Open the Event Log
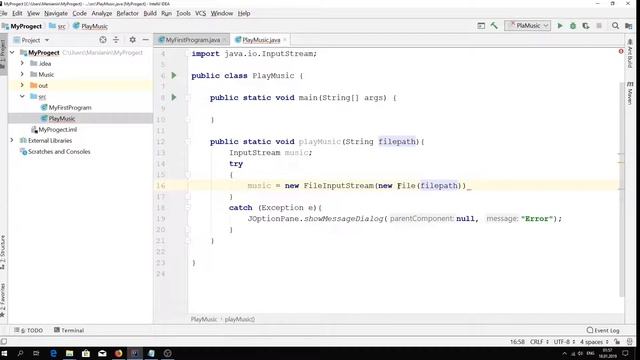The image size is (640, 360). coord(603,330)
